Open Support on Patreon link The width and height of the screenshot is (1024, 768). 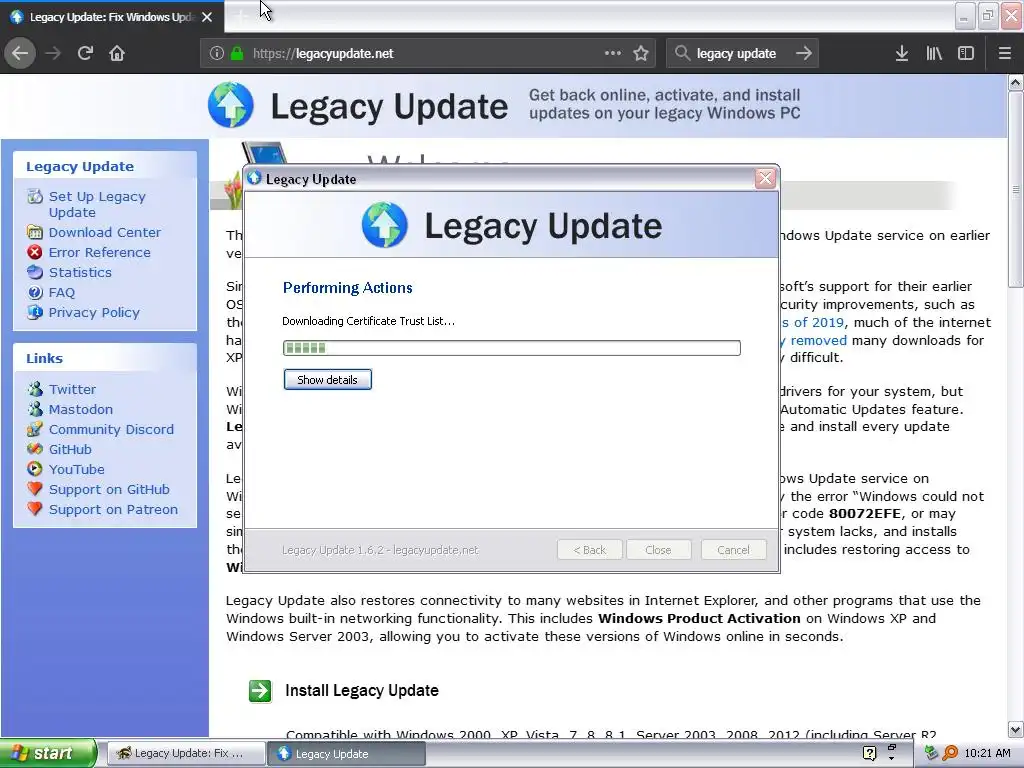(113, 509)
